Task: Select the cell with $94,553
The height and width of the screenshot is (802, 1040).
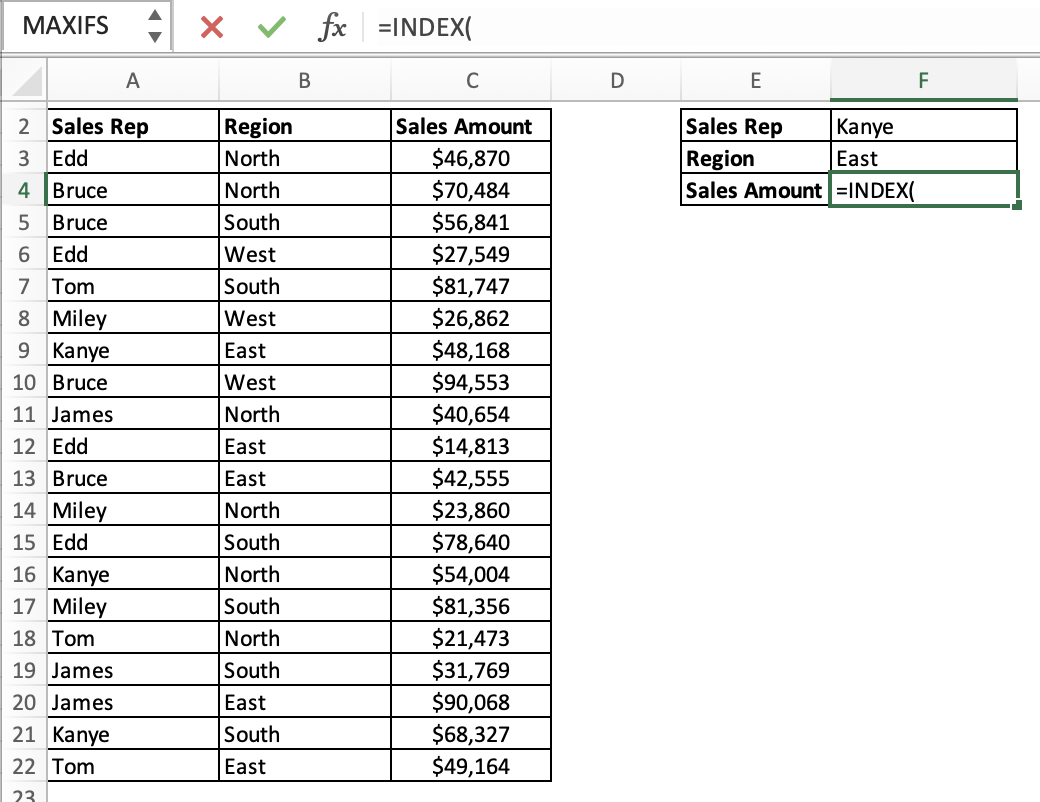Action: pyautogui.click(x=471, y=382)
